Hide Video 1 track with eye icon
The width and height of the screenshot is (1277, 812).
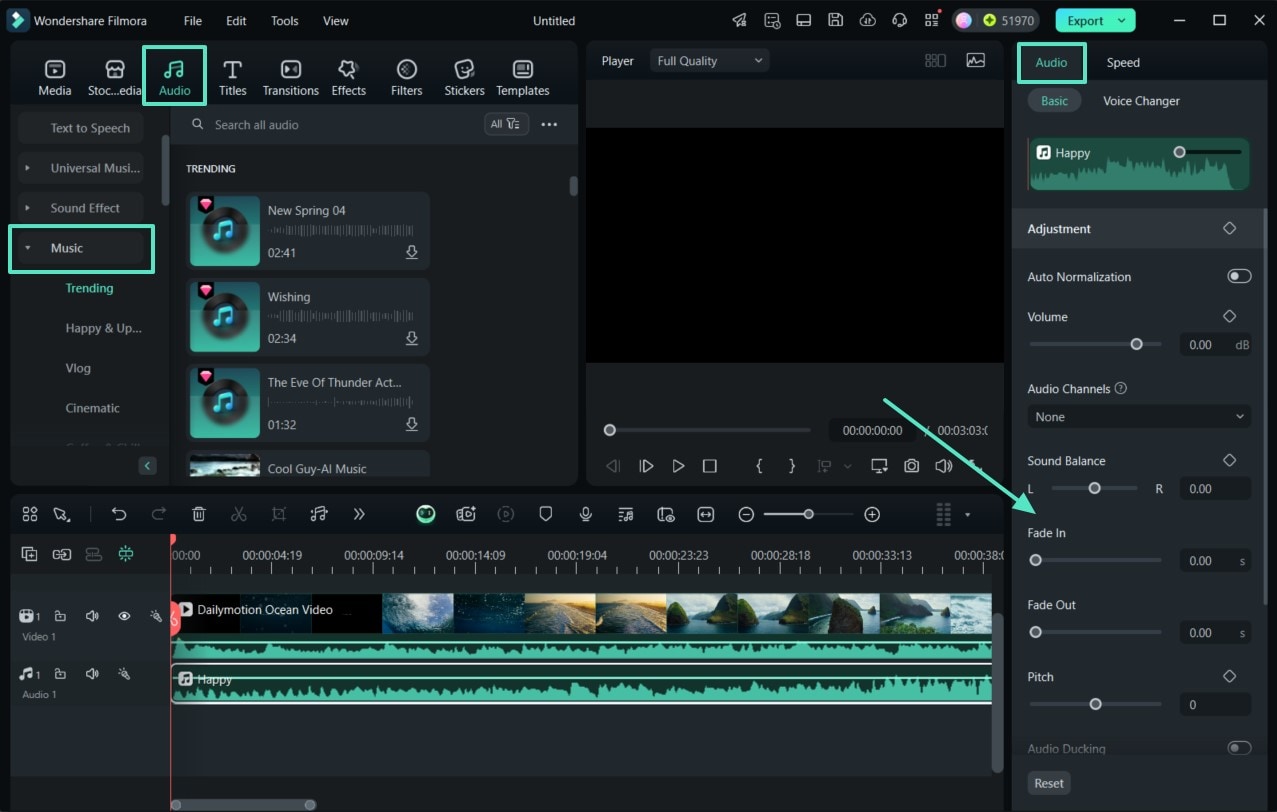pyautogui.click(x=124, y=617)
